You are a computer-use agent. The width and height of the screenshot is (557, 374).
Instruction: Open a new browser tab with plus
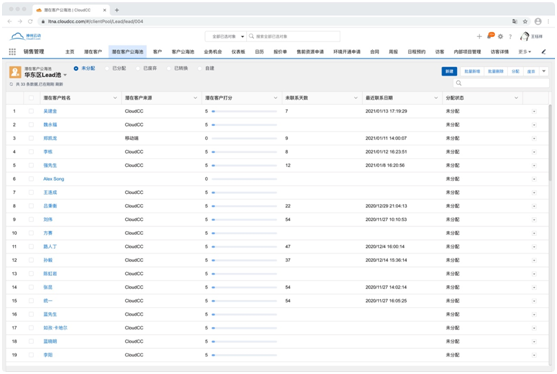tap(117, 10)
